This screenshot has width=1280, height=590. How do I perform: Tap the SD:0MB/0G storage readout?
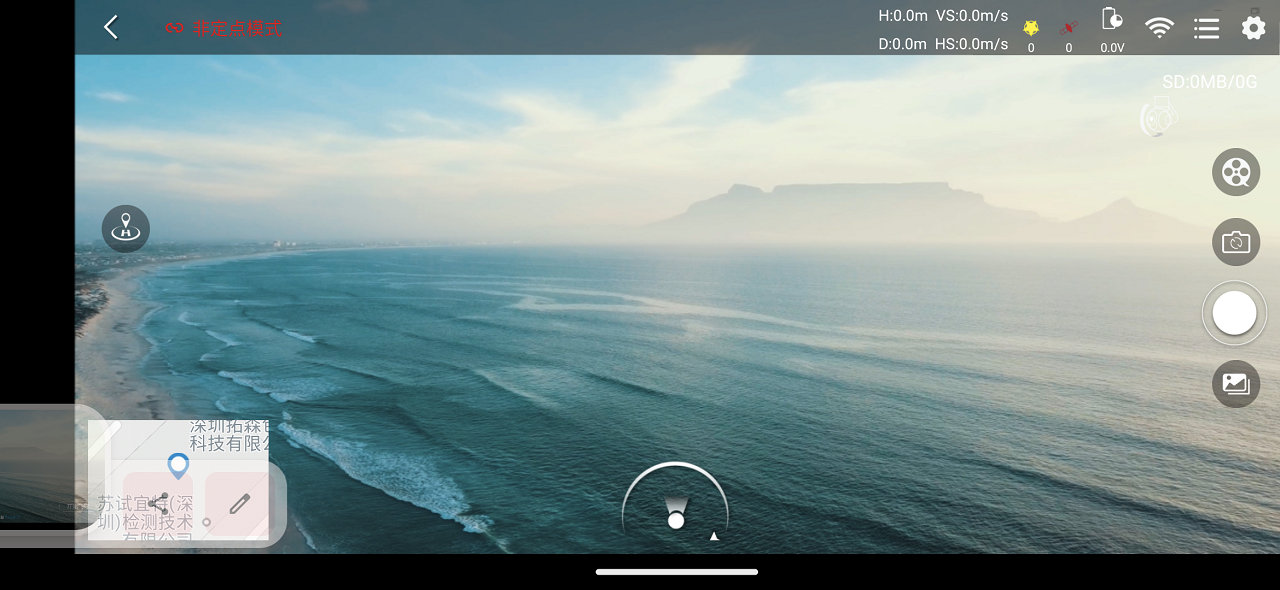[x=1209, y=82]
